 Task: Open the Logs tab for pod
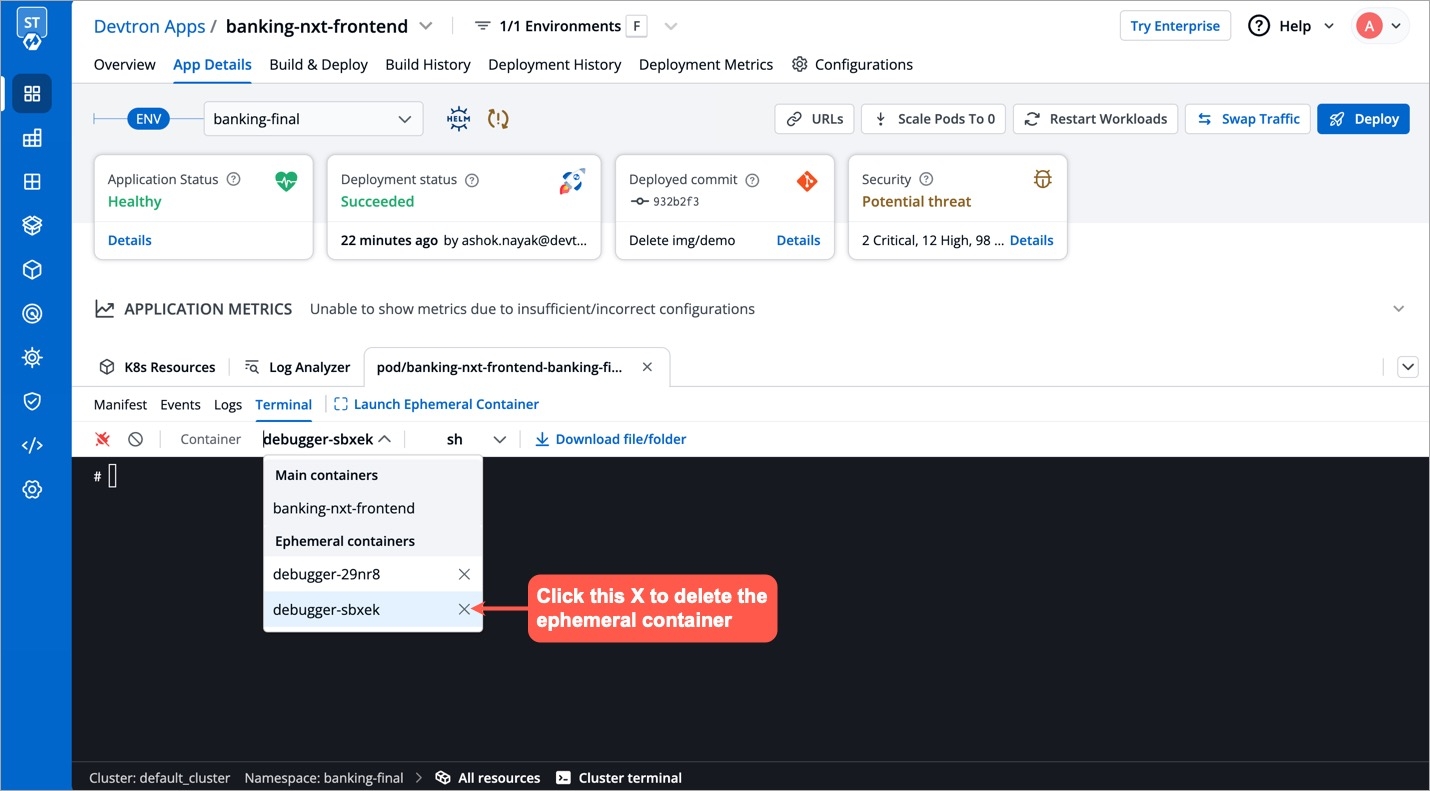(228, 404)
